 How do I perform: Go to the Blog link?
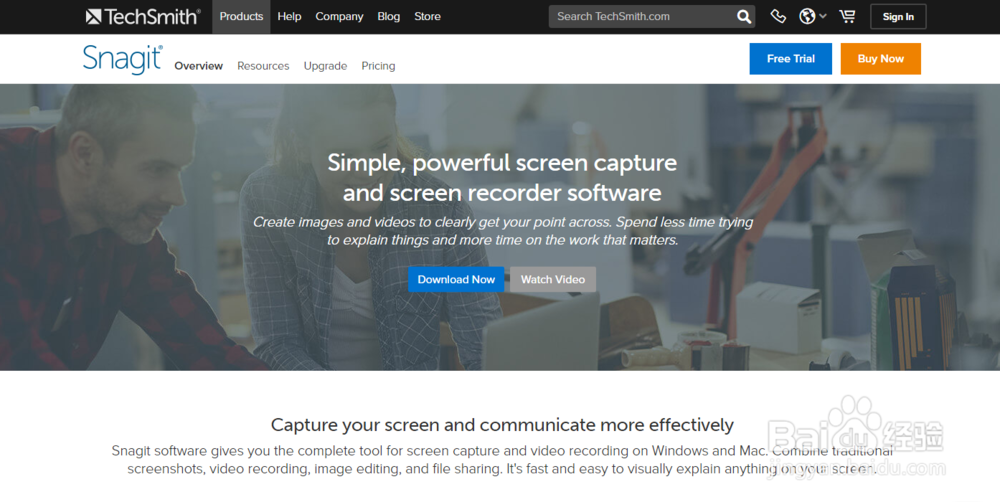tap(388, 17)
